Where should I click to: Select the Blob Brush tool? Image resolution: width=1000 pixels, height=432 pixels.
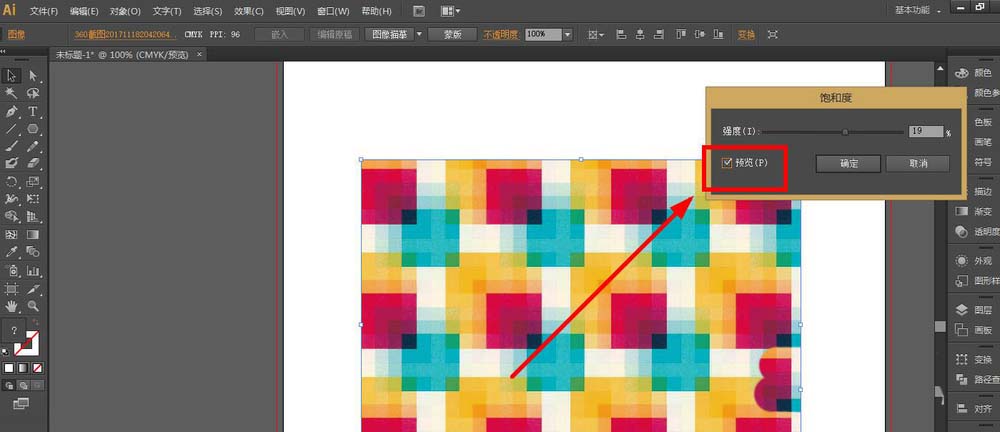coord(11,164)
